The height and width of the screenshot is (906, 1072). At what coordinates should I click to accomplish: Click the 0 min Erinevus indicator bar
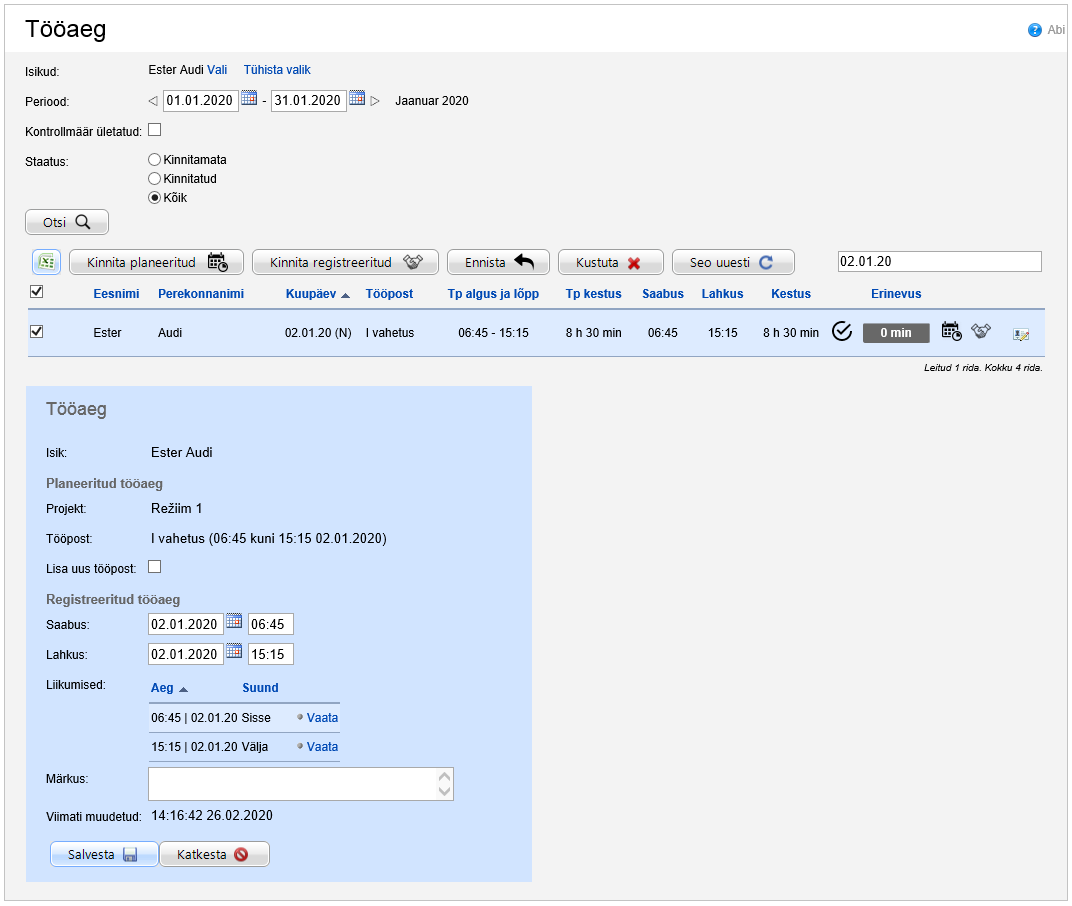click(896, 333)
